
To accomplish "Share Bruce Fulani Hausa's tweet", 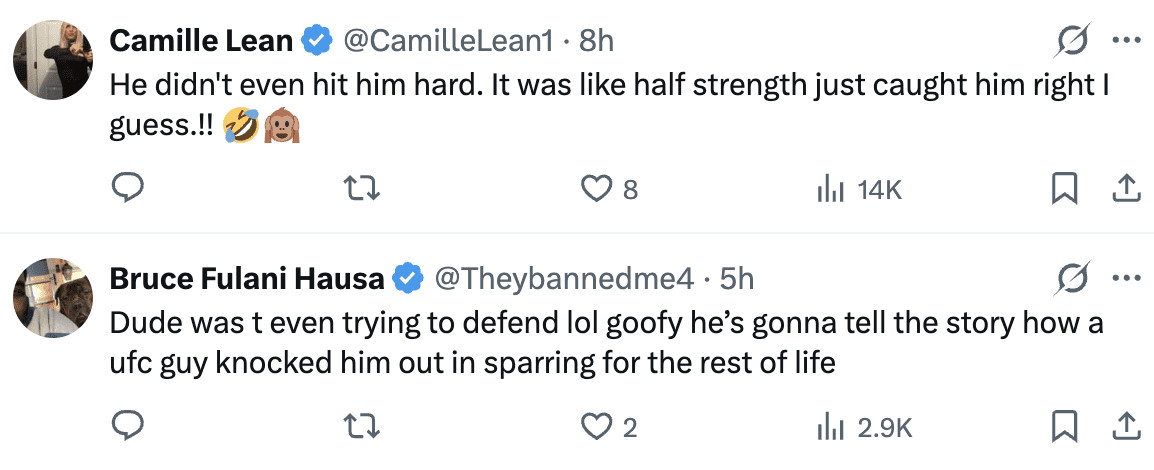I will [x=1123, y=427].
